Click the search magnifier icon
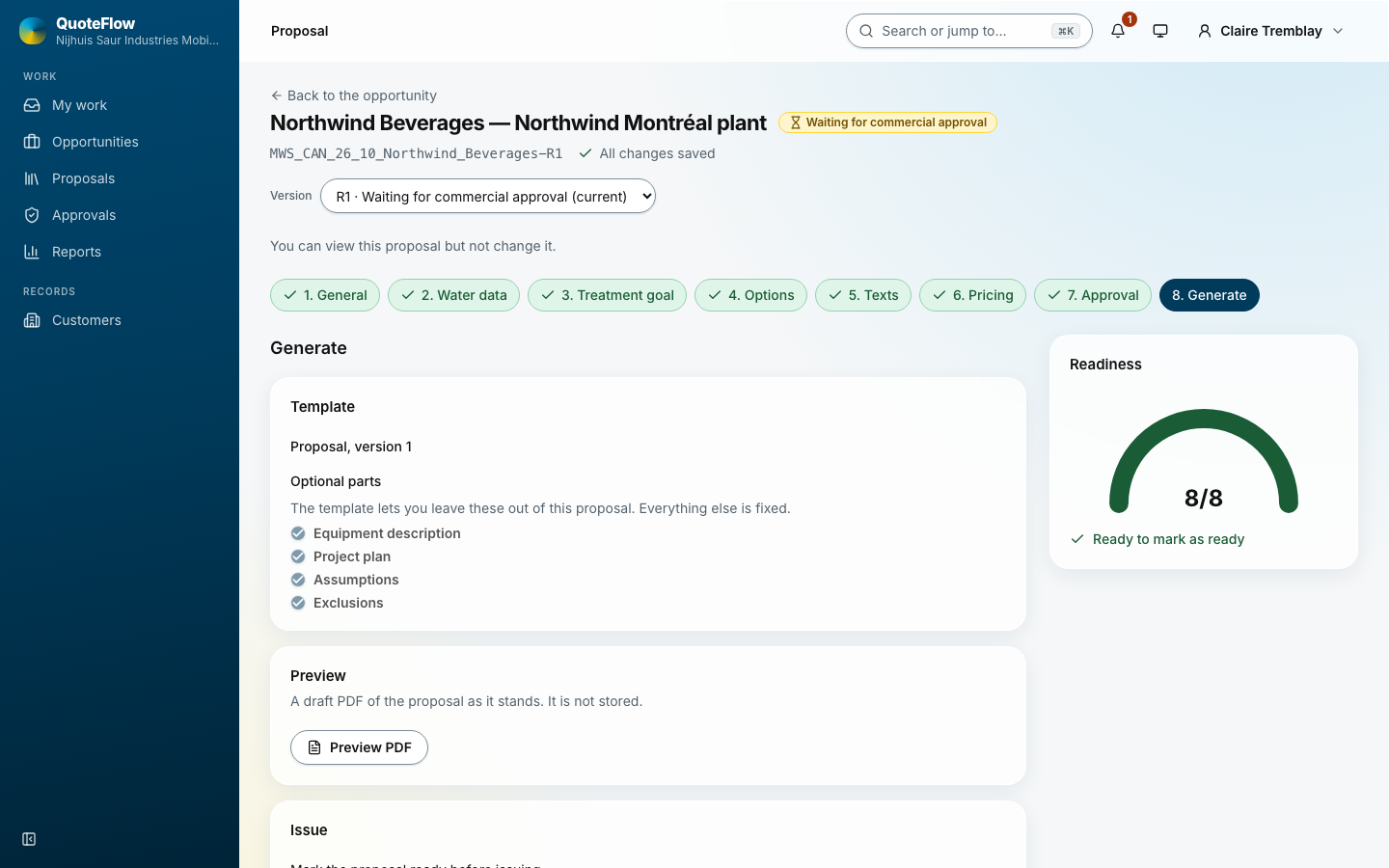Screen dimensions: 1389x868 [x=866, y=31]
